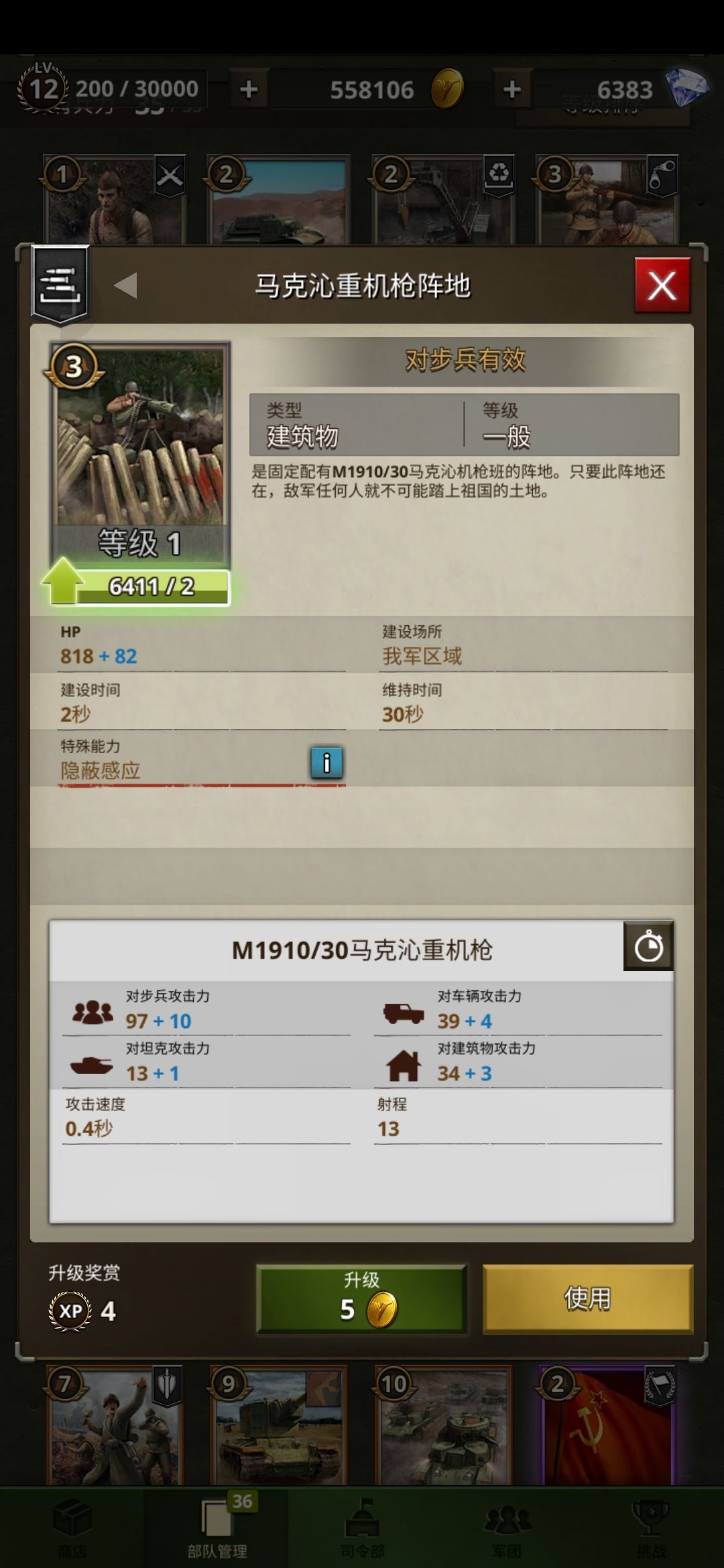This screenshot has width=724, height=1568.
Task: Tap the 升级 button costing 5 gold
Action: pyautogui.click(x=361, y=1298)
